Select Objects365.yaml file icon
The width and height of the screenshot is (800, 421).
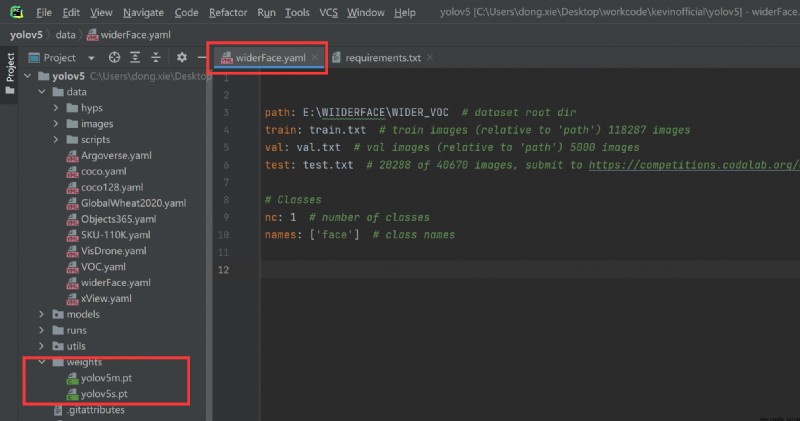pyautogui.click(x=72, y=219)
